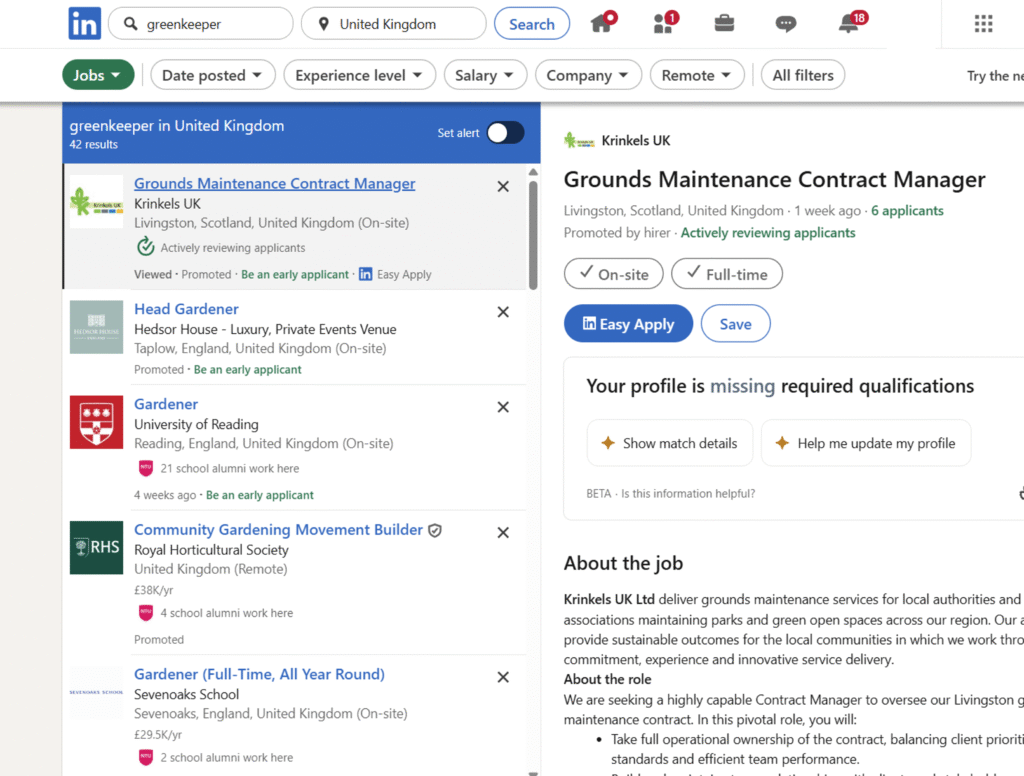Dismiss the Head Gardener job listing
The height and width of the screenshot is (776, 1024).
[x=503, y=312]
